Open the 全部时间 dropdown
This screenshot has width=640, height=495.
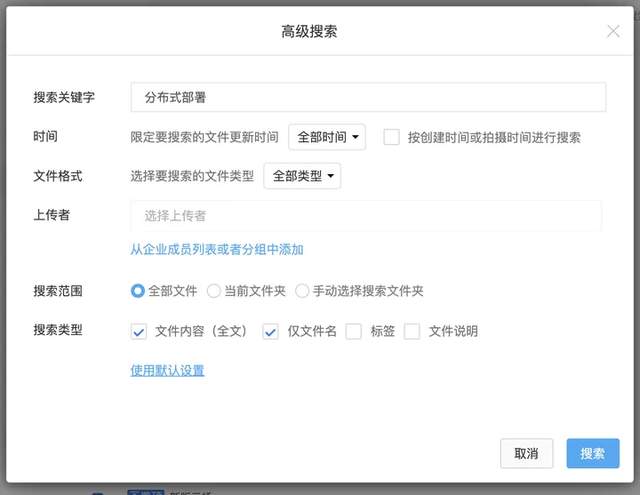coord(327,137)
